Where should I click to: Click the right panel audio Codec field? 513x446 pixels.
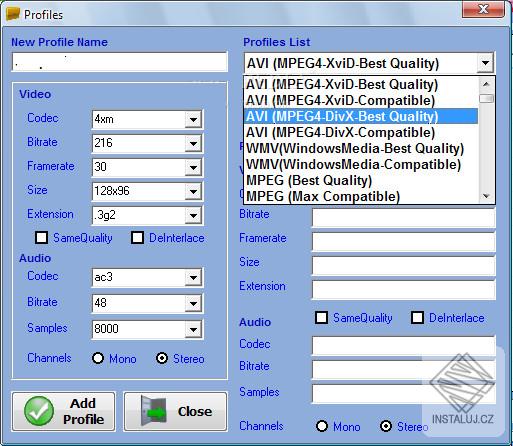(404, 346)
